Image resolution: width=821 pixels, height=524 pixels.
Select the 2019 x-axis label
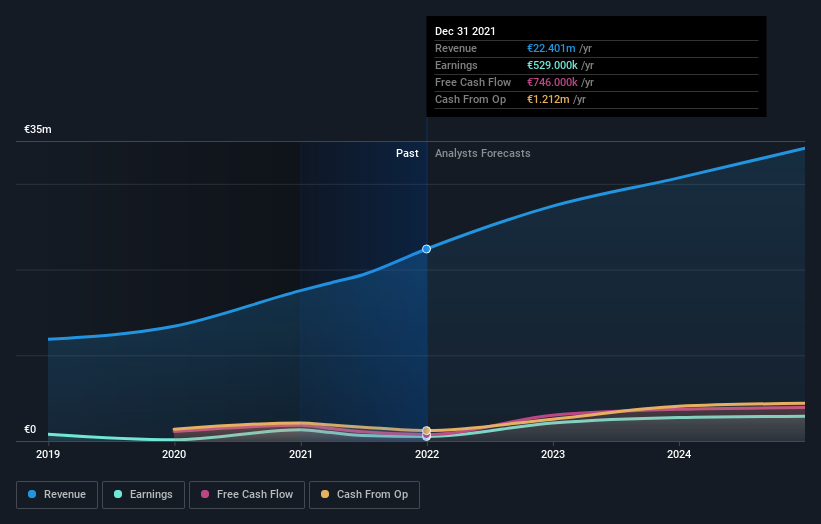(x=48, y=454)
